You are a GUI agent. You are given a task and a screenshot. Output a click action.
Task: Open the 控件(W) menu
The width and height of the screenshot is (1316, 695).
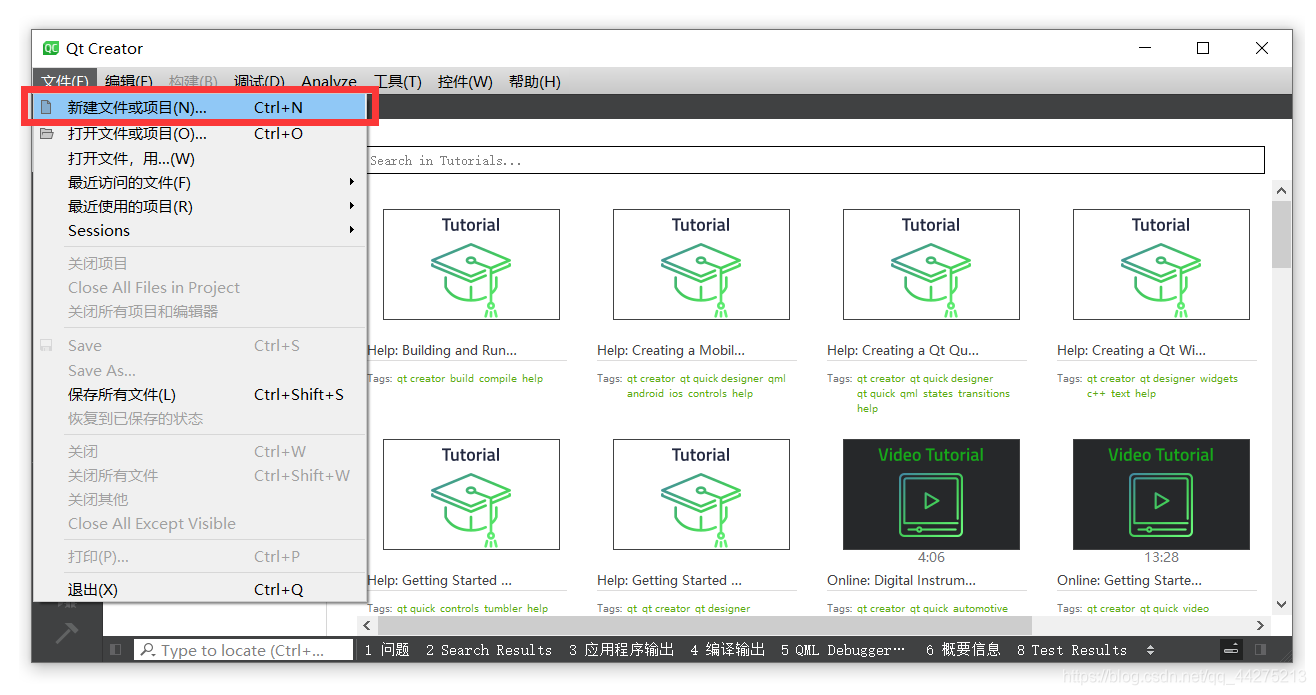point(465,82)
